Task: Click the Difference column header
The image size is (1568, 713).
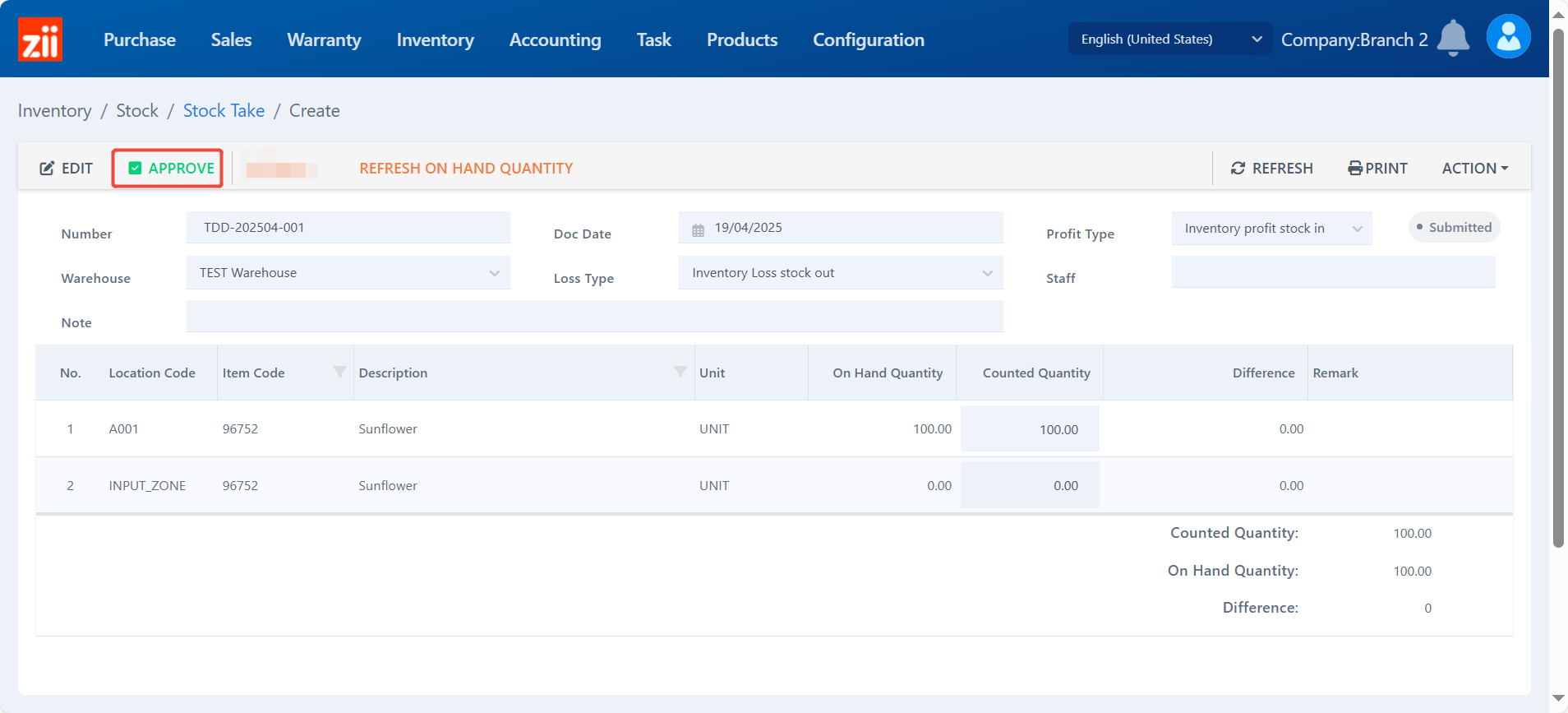Action: [x=1263, y=373]
